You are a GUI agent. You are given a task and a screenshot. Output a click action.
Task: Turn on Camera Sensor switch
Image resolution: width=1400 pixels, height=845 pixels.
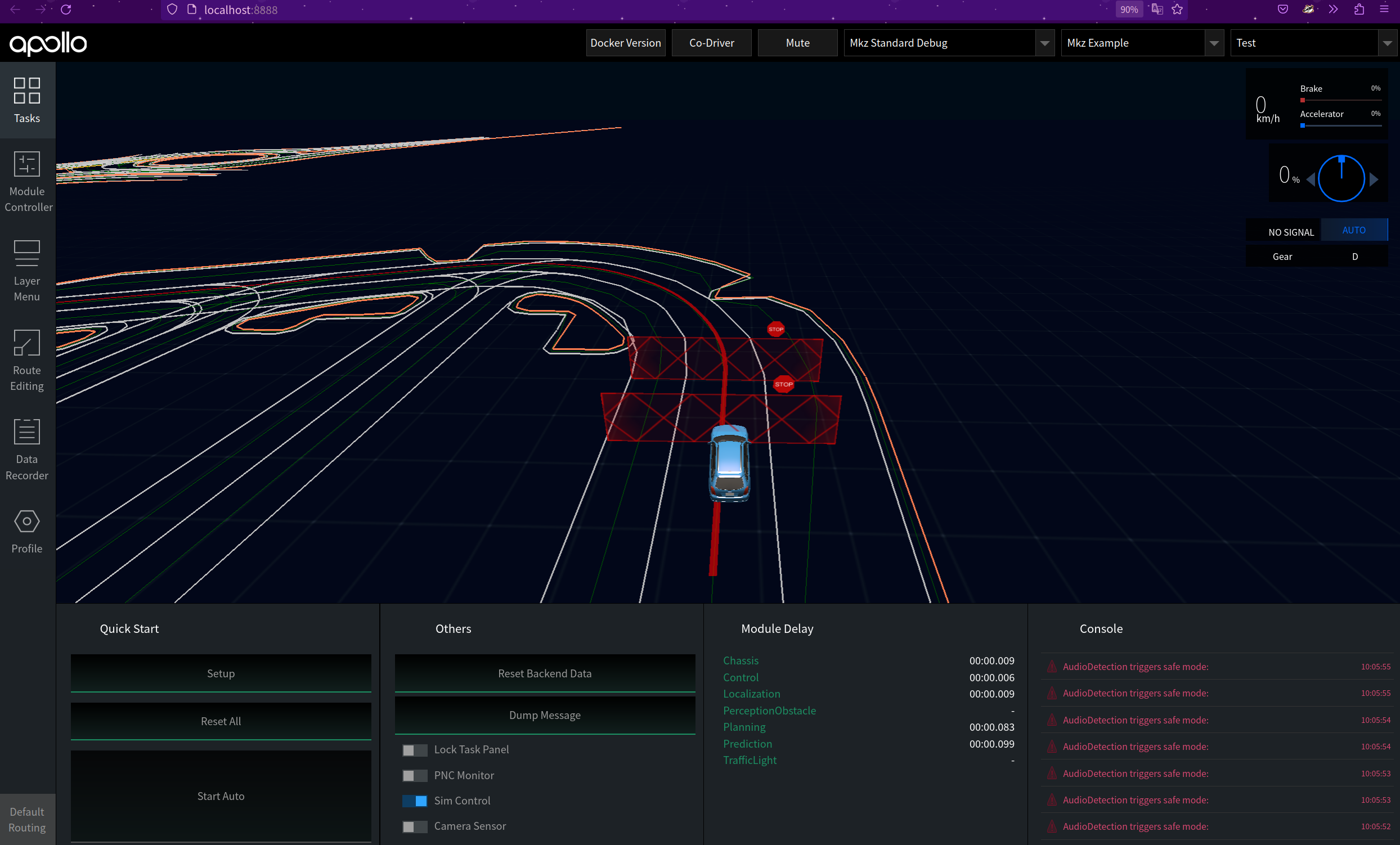[x=414, y=827]
